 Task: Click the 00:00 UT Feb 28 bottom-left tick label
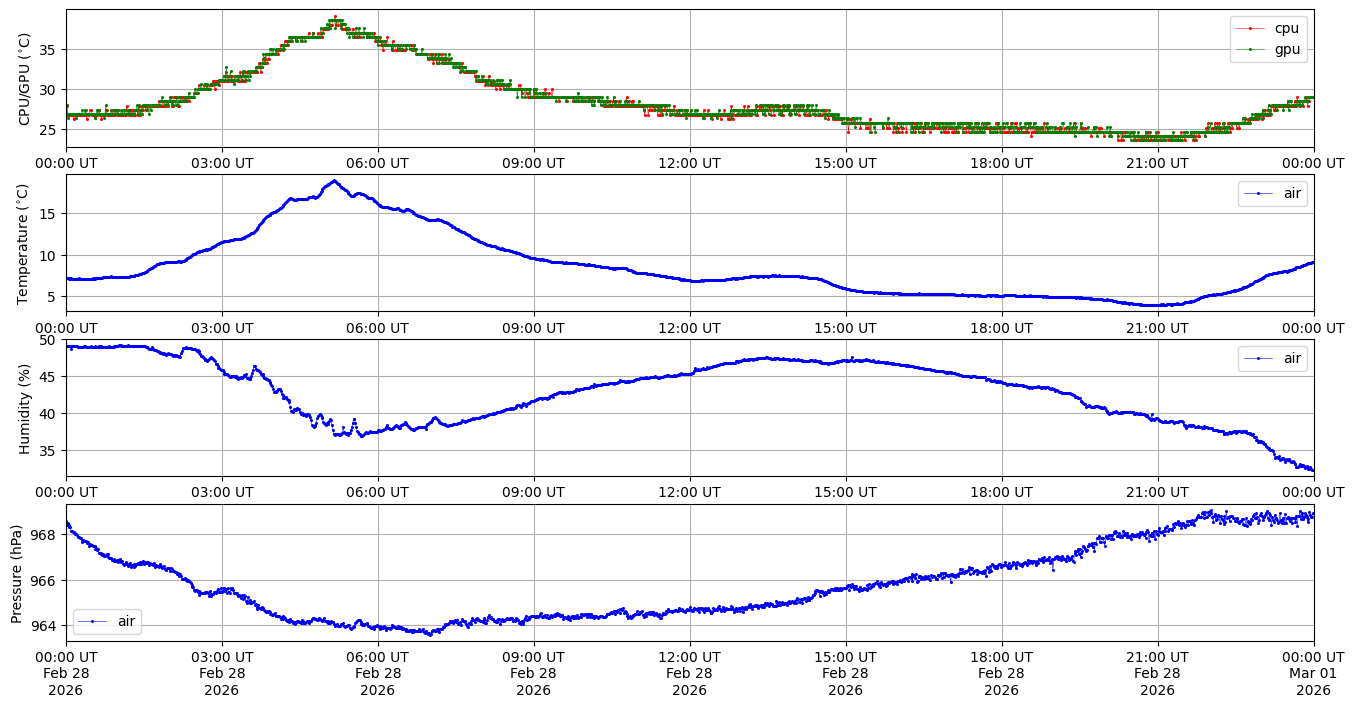tap(66, 673)
